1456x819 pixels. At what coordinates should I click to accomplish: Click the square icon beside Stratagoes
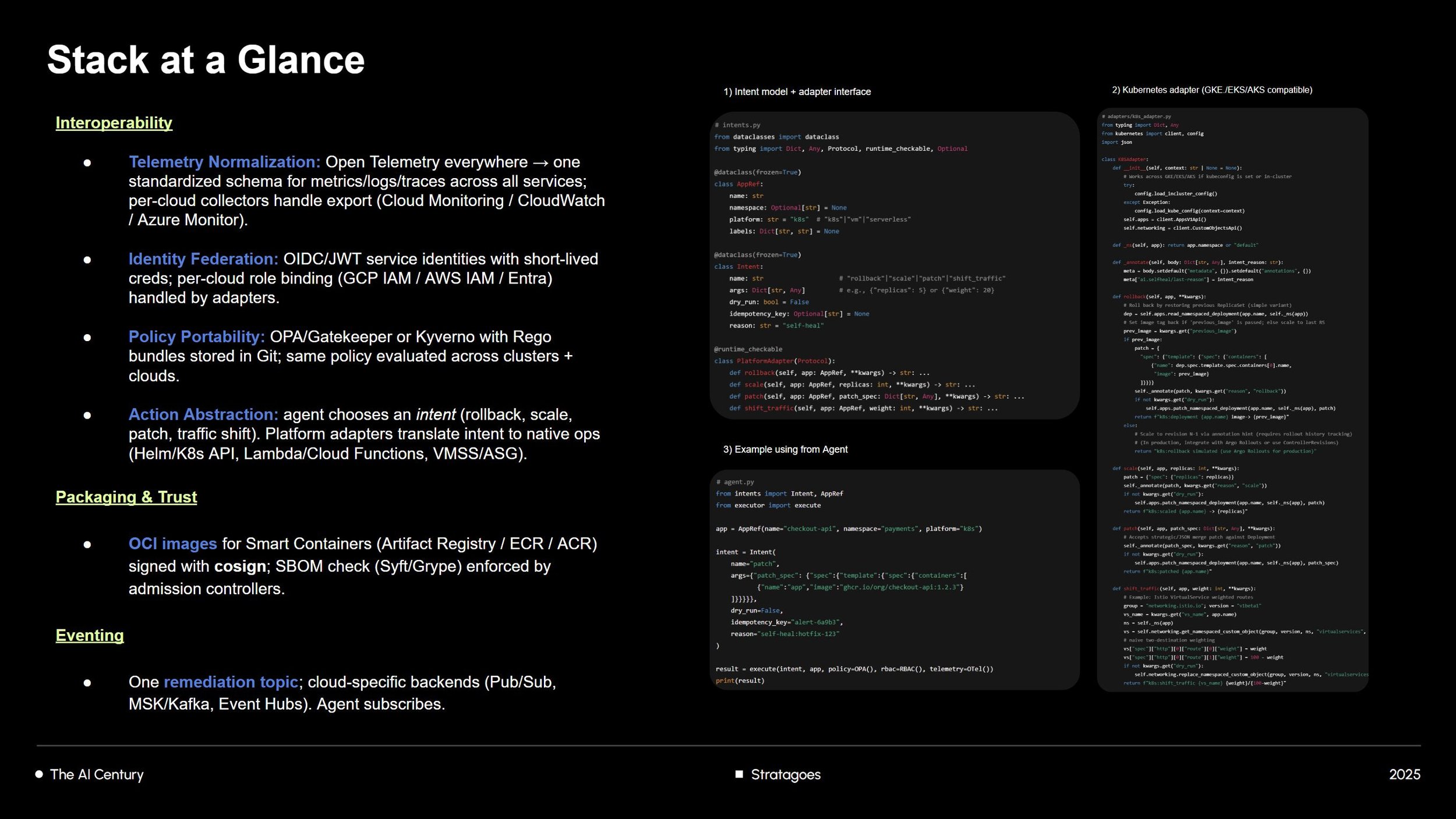[739, 774]
